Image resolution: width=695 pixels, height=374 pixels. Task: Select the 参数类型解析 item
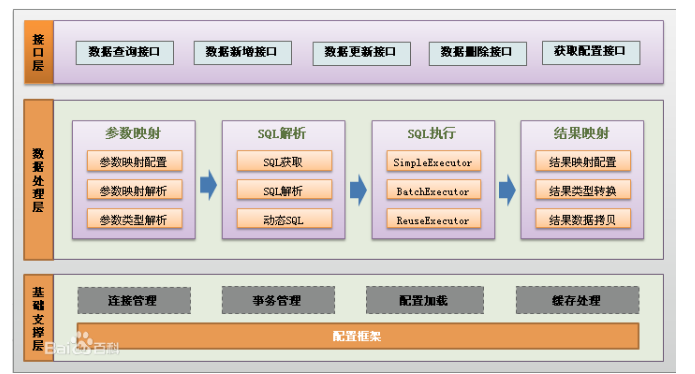[134, 219]
